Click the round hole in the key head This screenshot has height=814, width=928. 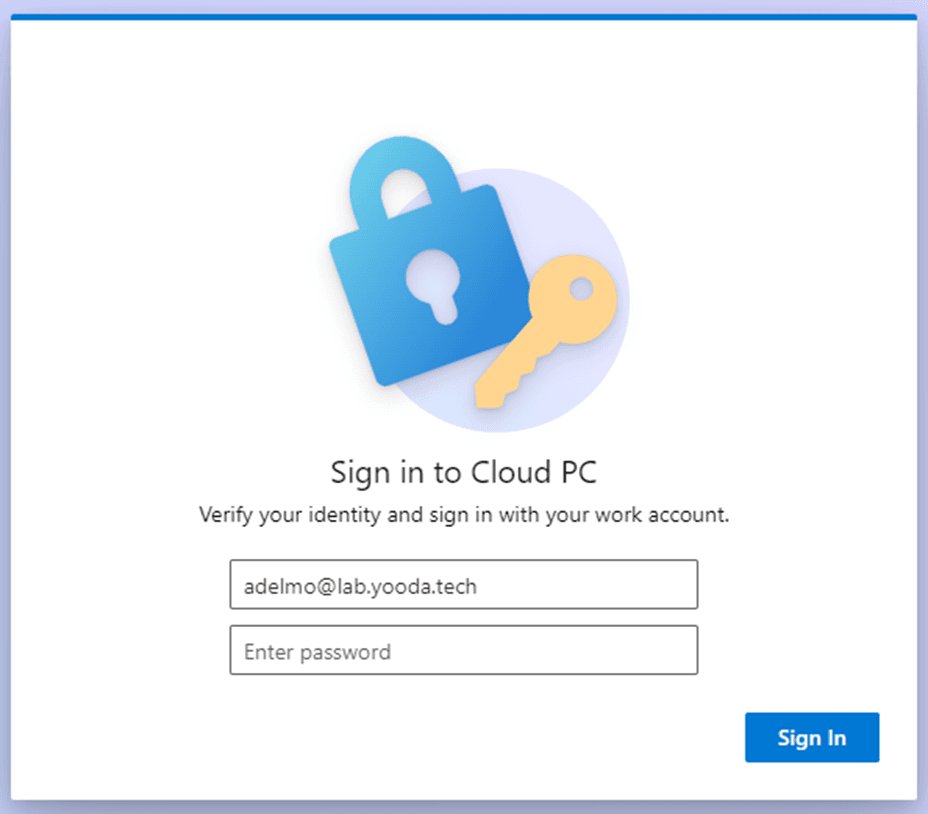581,289
